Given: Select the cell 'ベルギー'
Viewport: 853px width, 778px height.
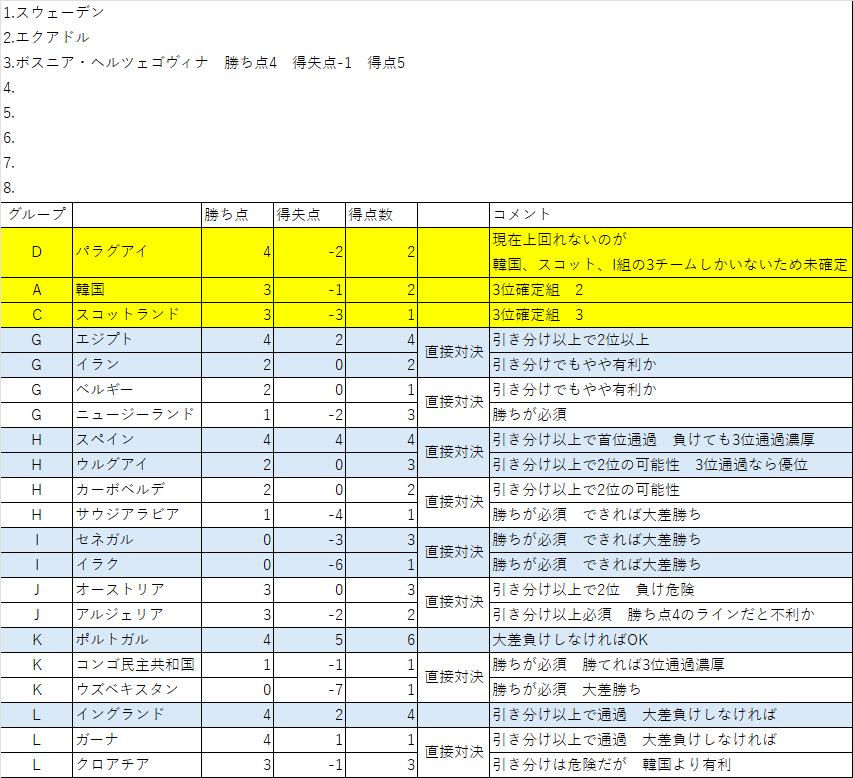Looking at the screenshot, I should [x=137, y=390].
